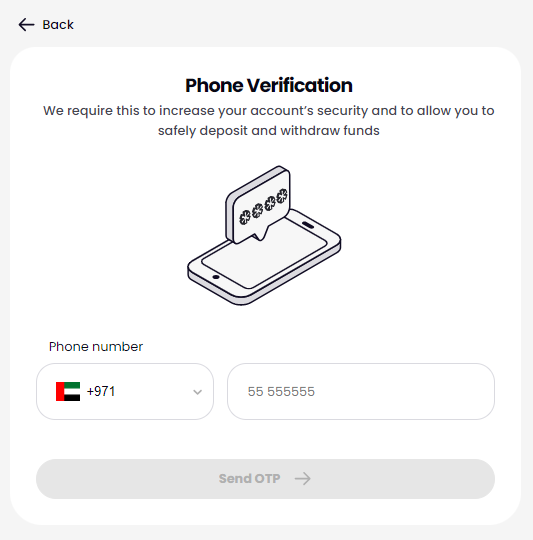Click the 55 555555 placeholder text
The height and width of the screenshot is (540, 533).
tap(281, 392)
